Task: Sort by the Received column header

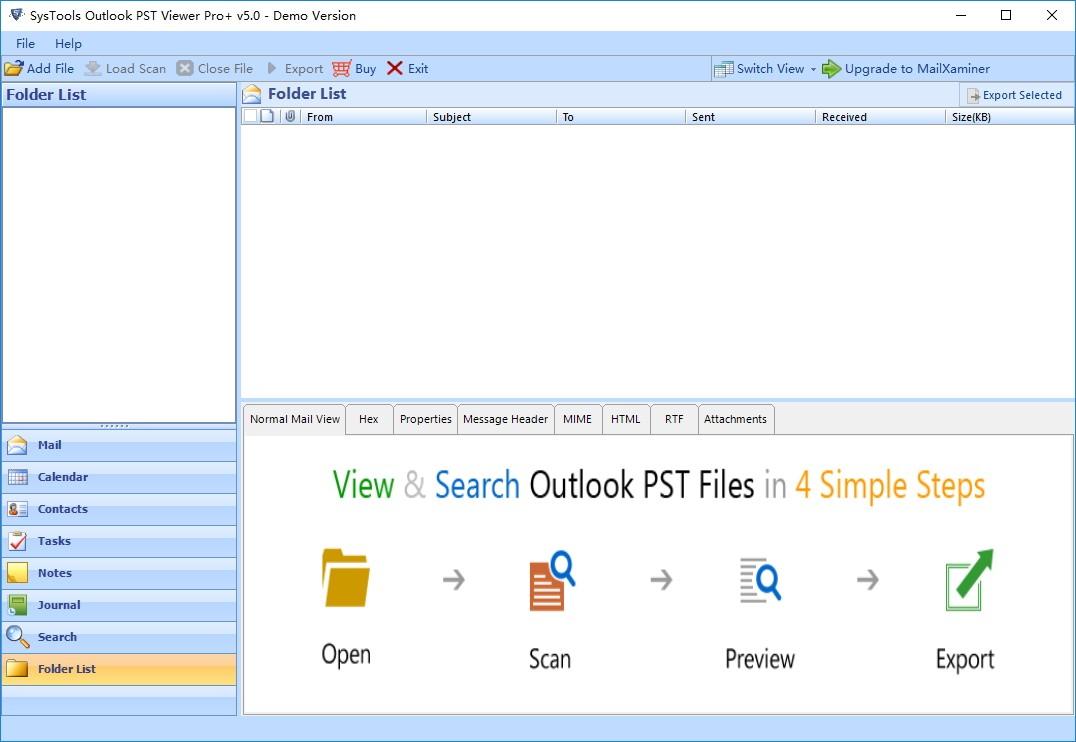Action: click(x=880, y=117)
